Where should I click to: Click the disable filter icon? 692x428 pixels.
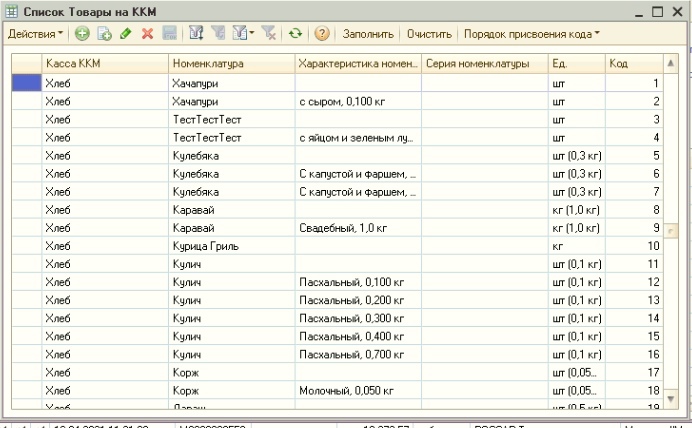click(x=270, y=34)
